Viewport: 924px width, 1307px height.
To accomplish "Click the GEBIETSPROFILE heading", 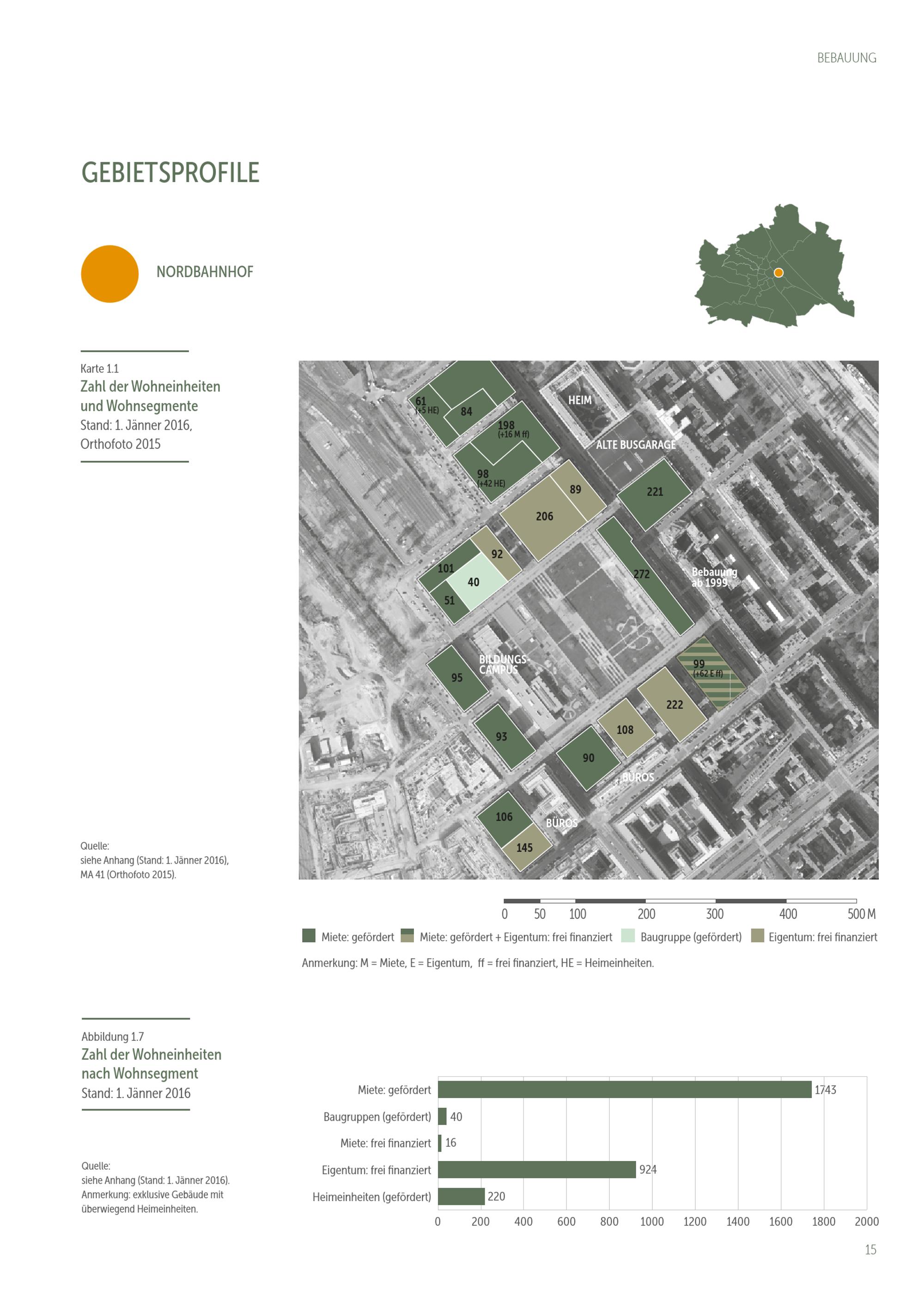I will click(x=170, y=172).
